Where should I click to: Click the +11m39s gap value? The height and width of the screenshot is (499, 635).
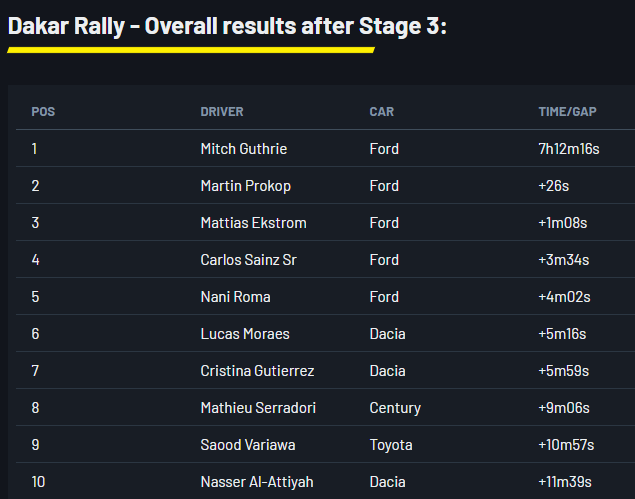[x=566, y=482]
